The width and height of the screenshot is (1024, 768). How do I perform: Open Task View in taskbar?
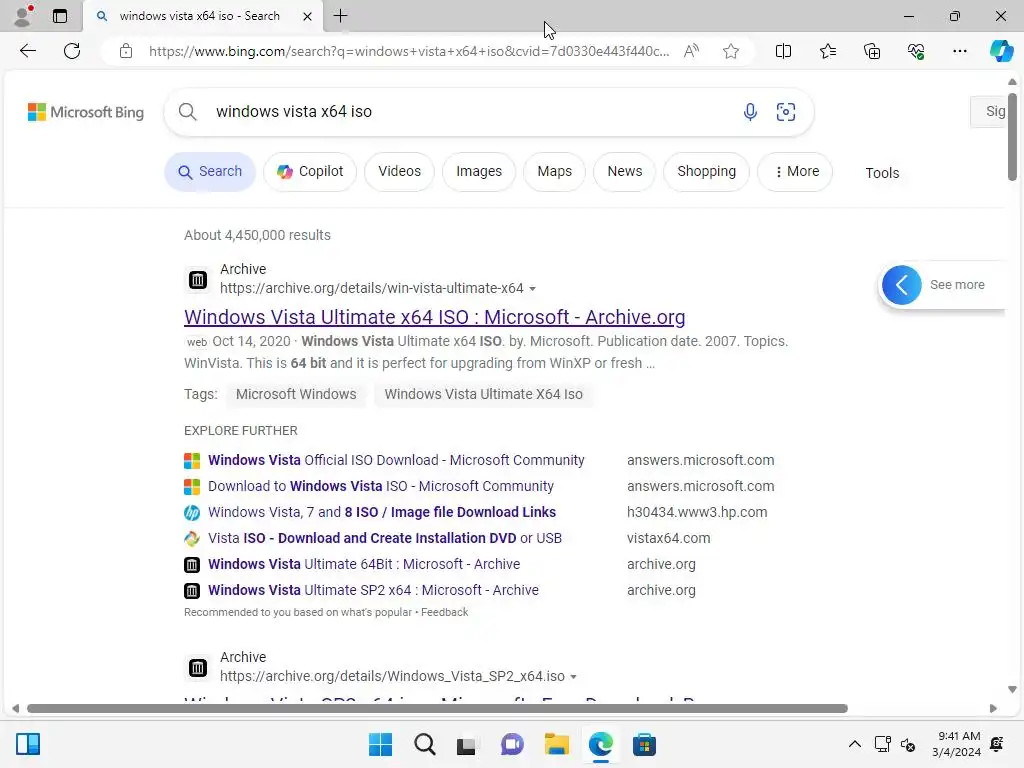[466, 744]
